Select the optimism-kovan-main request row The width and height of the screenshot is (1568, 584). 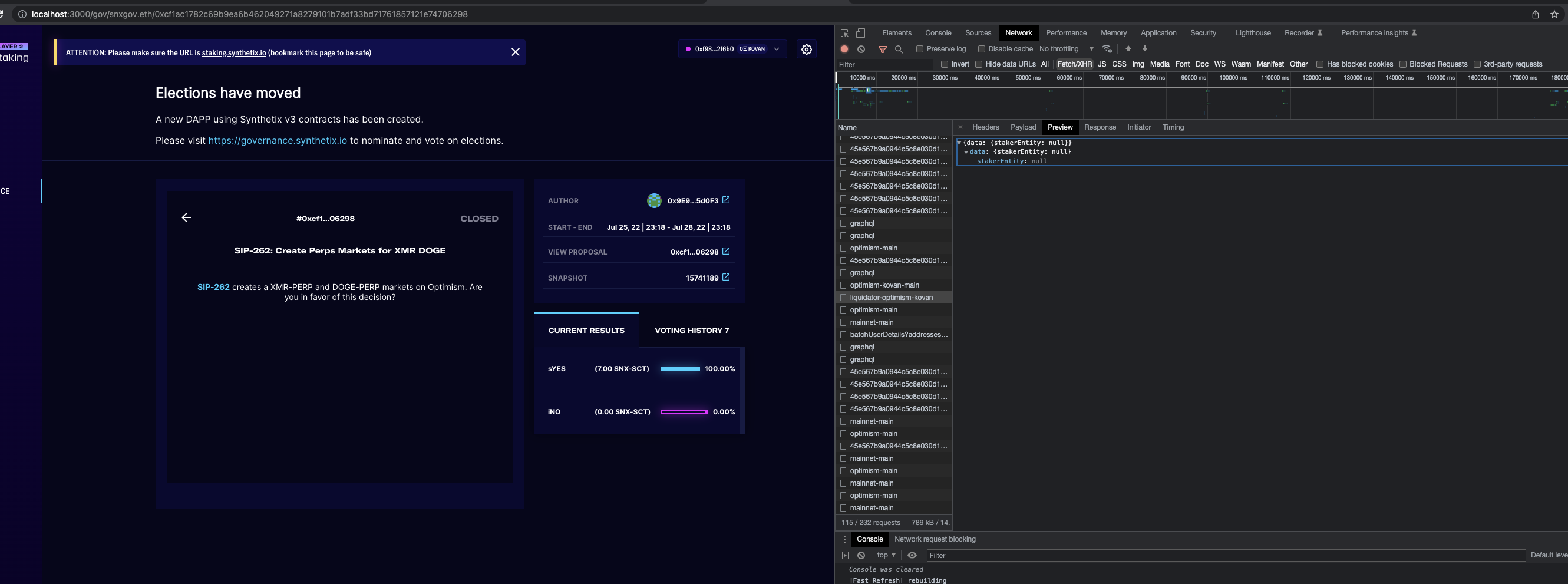pos(893,285)
